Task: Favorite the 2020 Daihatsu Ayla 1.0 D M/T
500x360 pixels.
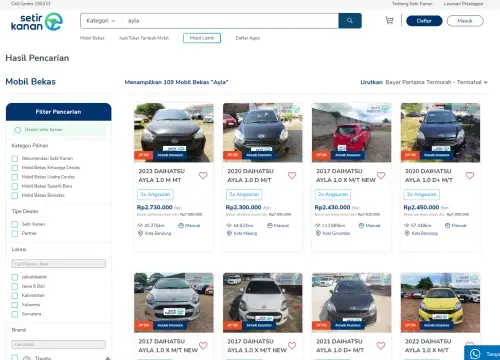Action: click(292, 175)
